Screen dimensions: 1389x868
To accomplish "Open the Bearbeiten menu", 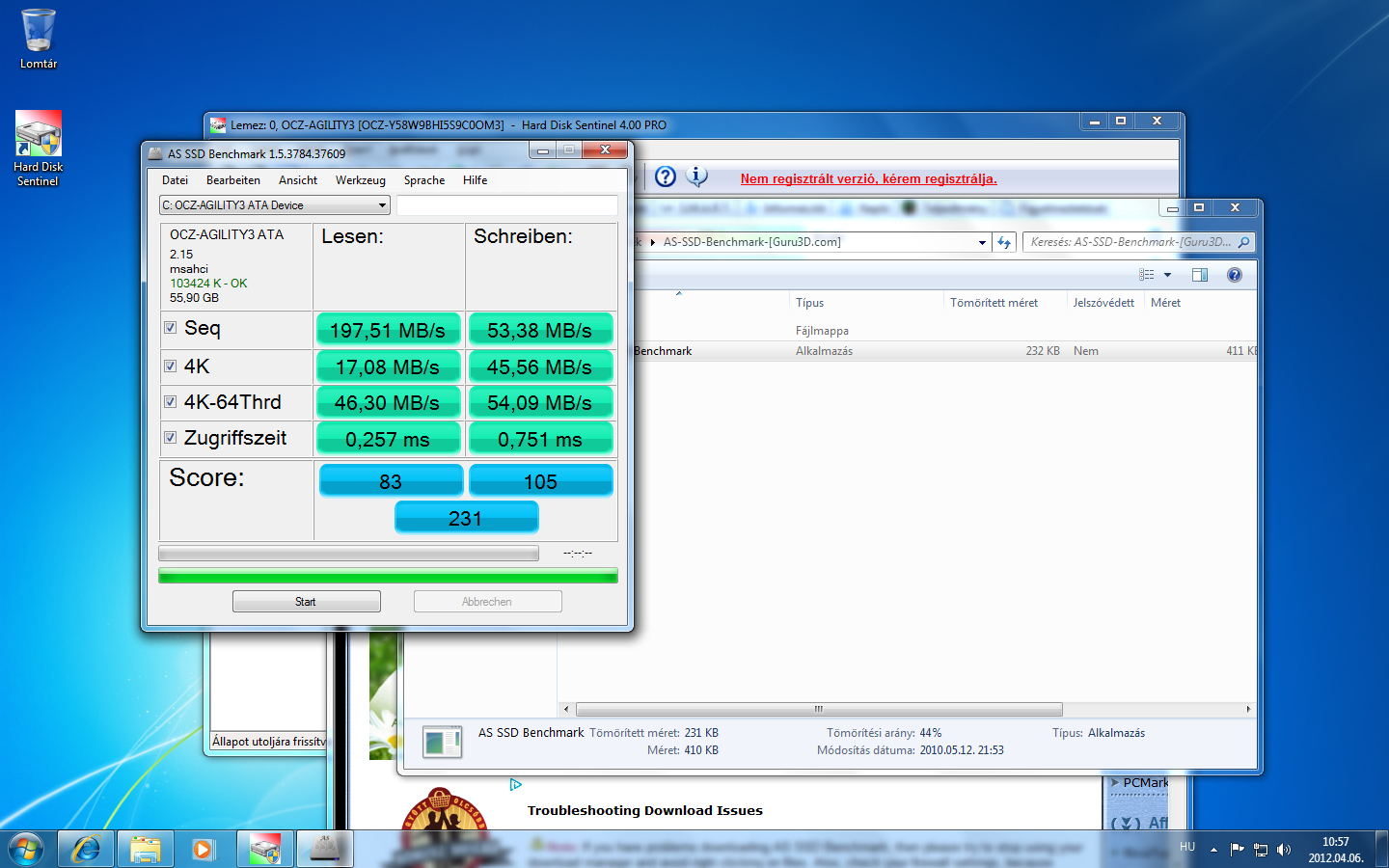I will click(x=233, y=180).
